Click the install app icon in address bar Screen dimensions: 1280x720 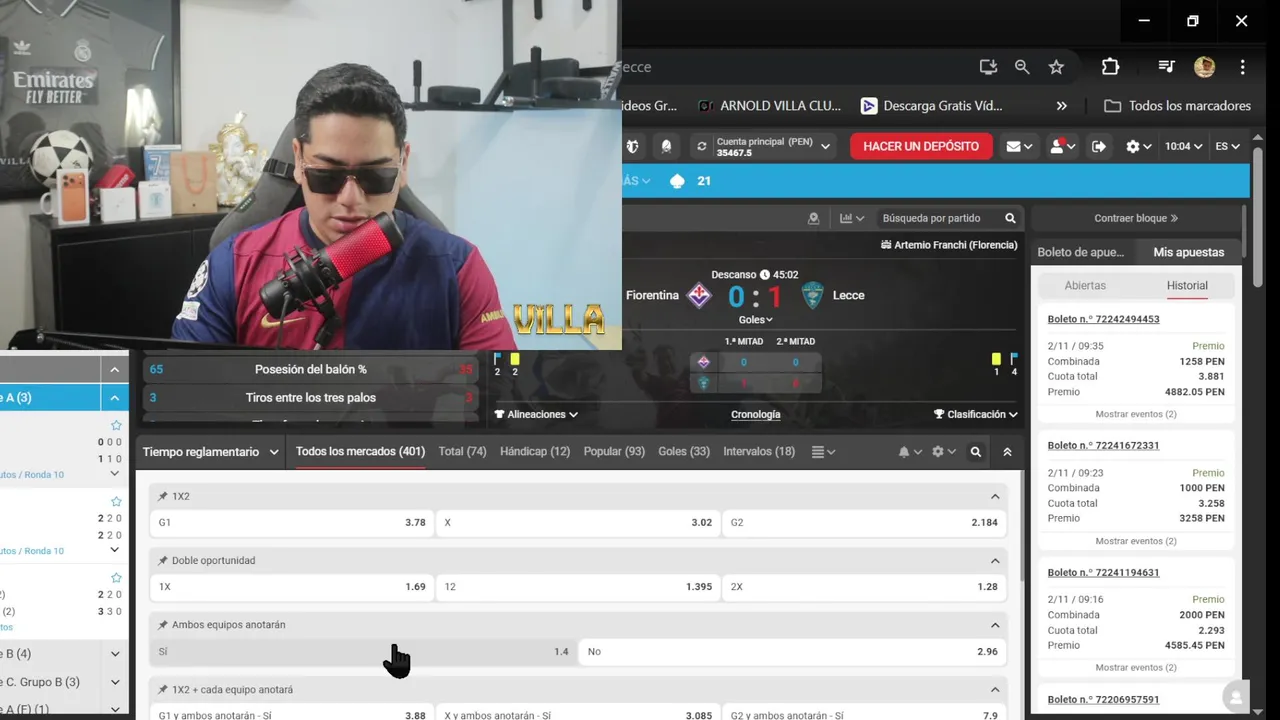click(x=988, y=67)
